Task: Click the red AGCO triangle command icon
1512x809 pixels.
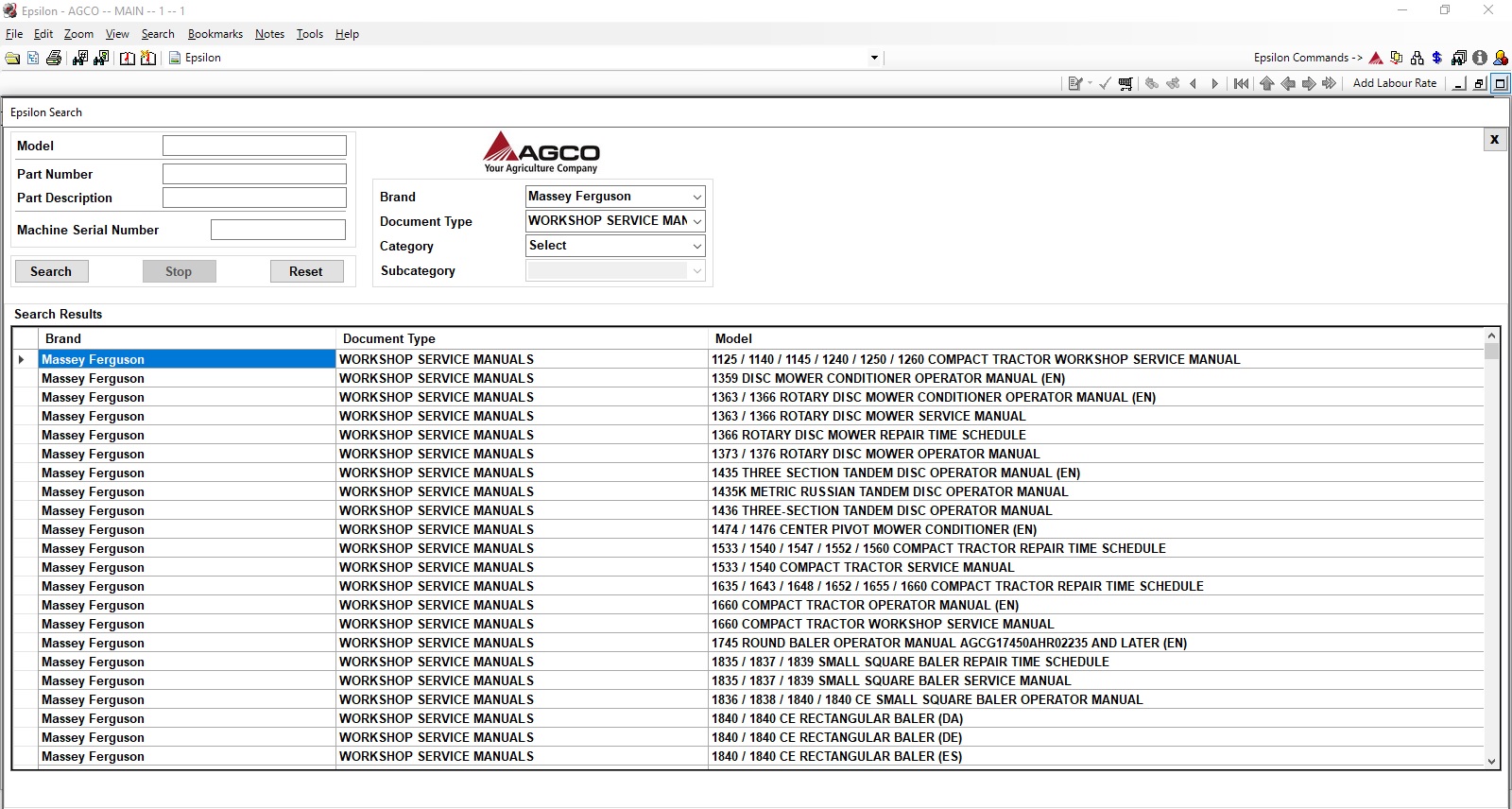Action: point(1376,58)
